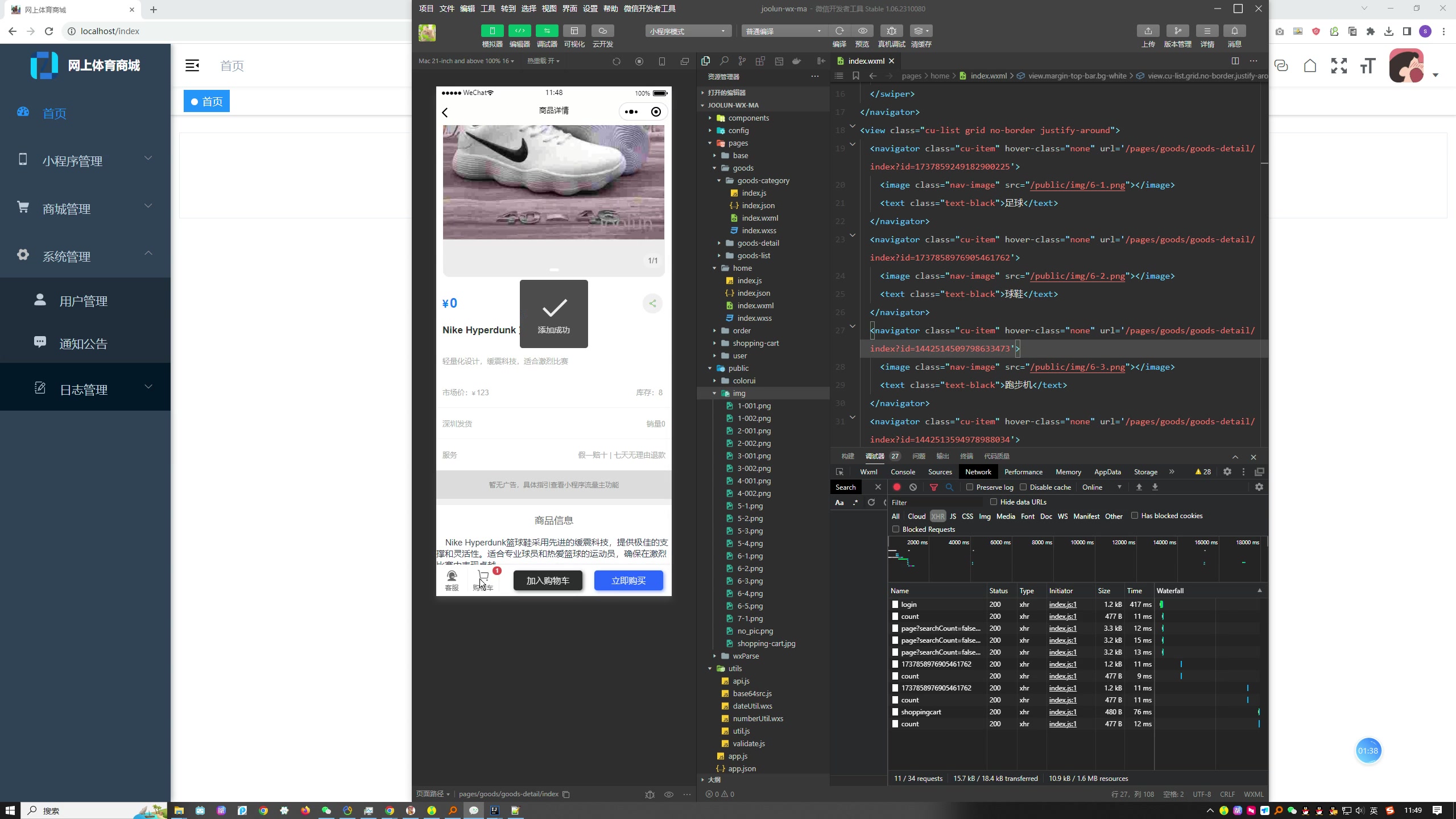This screenshot has height=819, width=1456.
Task: Switch to the Sources tab
Action: [940, 471]
